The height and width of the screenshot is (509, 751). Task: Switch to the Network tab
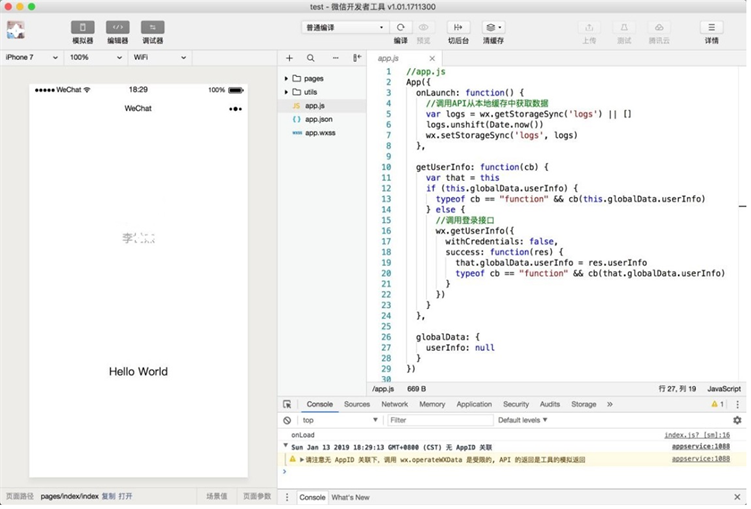(394, 404)
